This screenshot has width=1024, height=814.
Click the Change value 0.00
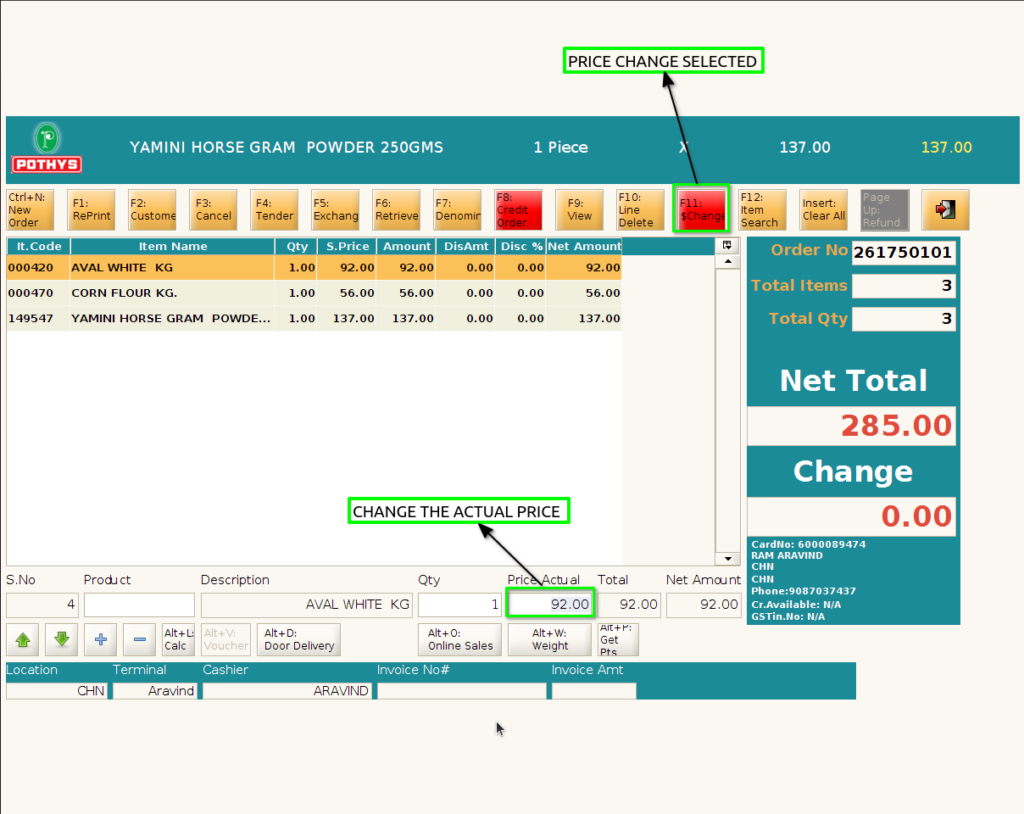[x=852, y=517]
